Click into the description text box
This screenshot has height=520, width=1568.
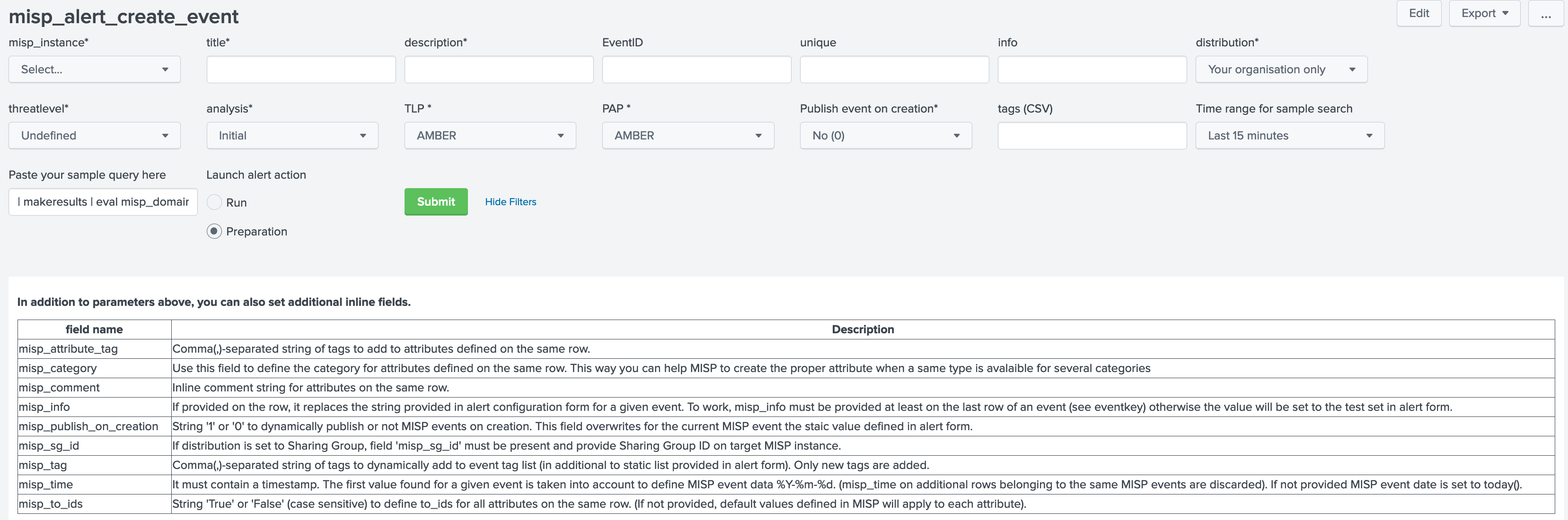coord(499,69)
